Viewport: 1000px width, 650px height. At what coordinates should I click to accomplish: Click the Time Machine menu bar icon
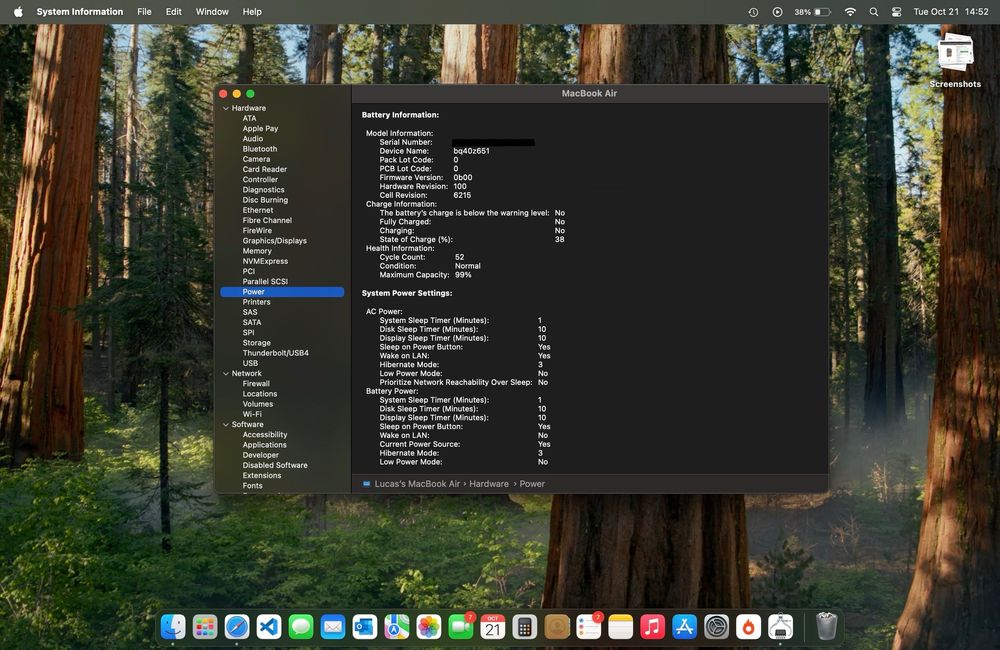pos(753,11)
